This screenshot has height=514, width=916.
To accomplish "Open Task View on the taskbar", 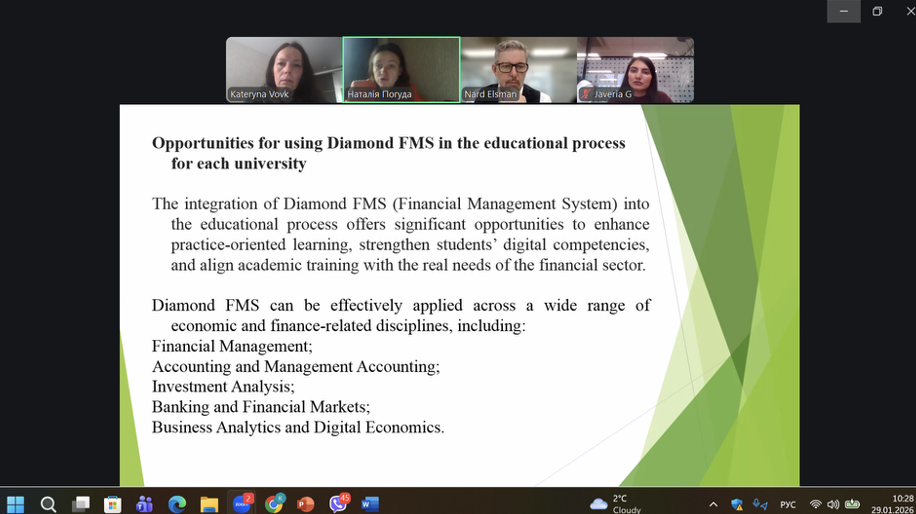I will (x=80, y=504).
